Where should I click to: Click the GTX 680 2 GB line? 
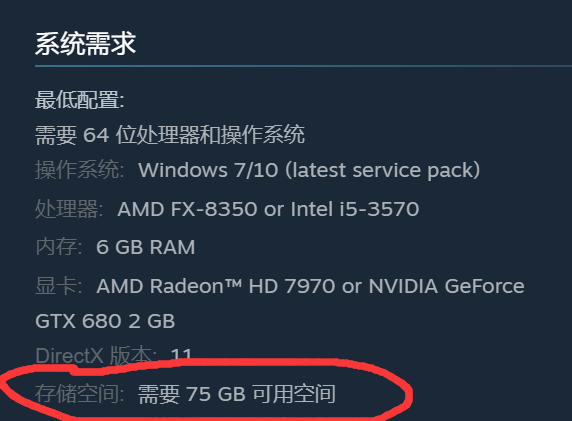pos(105,321)
